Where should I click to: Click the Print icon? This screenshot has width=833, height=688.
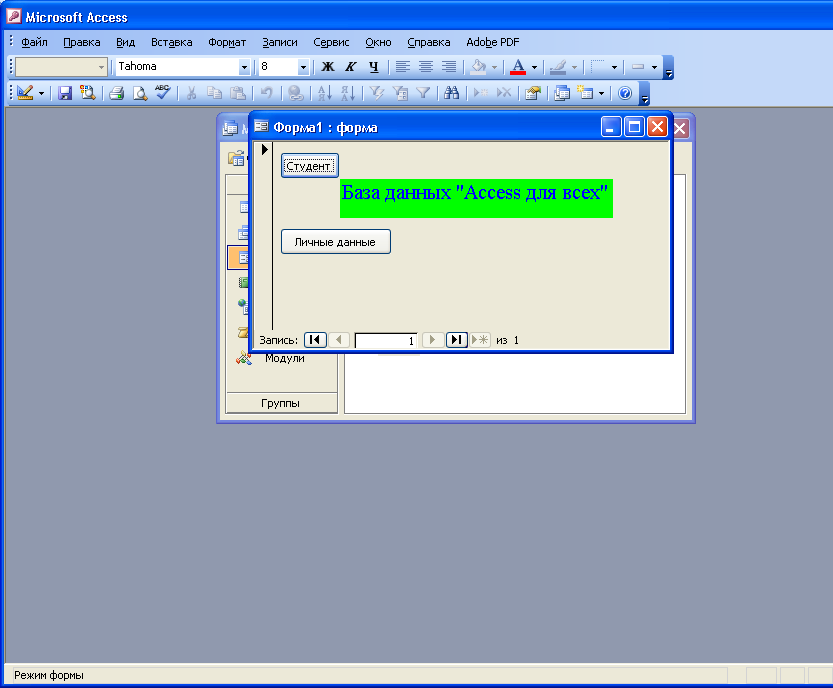[116, 93]
